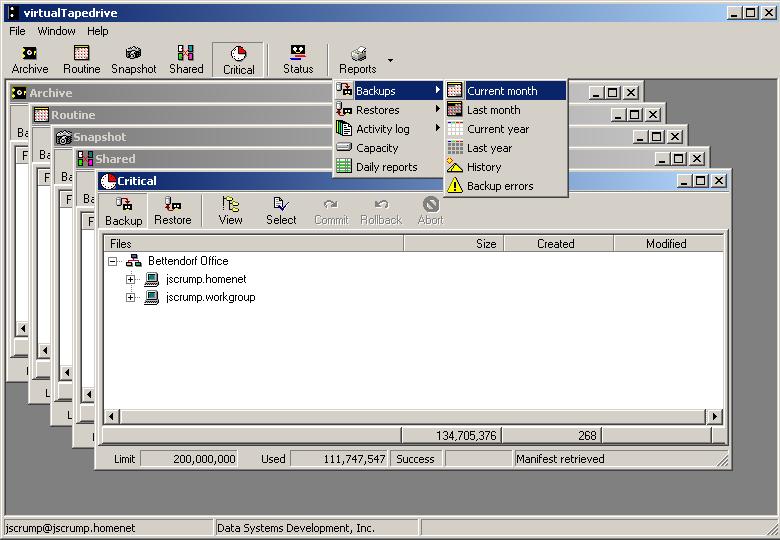The height and width of the screenshot is (540, 780).
Task: Click the Select toolbar icon
Action: pyautogui.click(x=281, y=211)
